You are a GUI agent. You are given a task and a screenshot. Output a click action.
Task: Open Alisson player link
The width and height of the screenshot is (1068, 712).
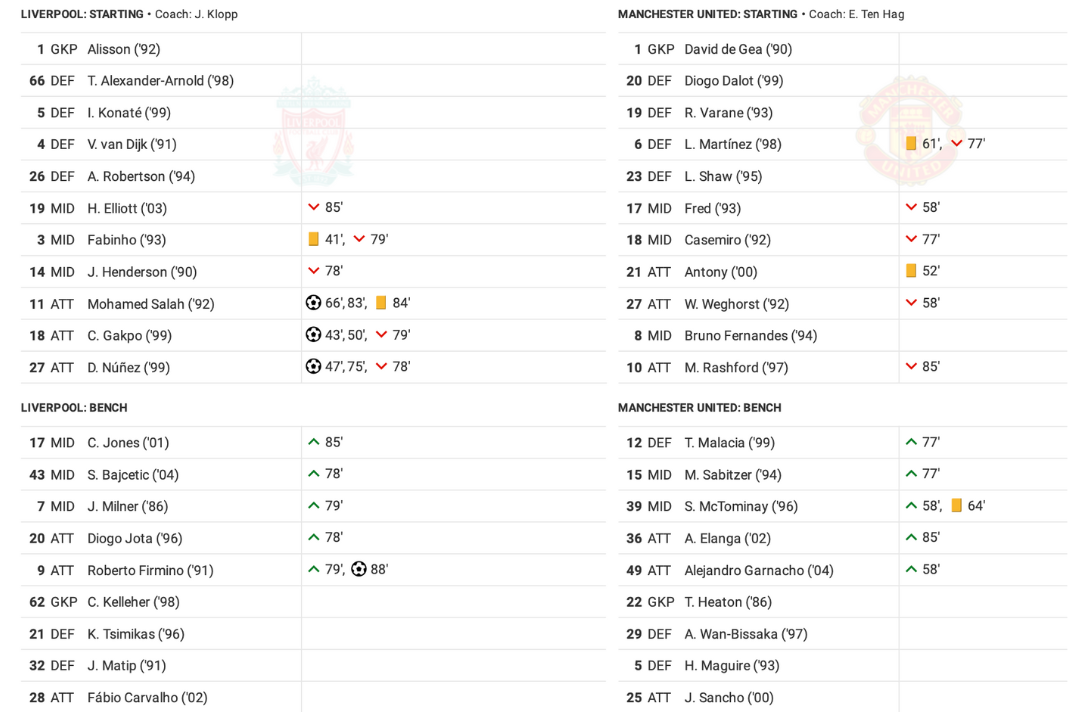point(123,49)
